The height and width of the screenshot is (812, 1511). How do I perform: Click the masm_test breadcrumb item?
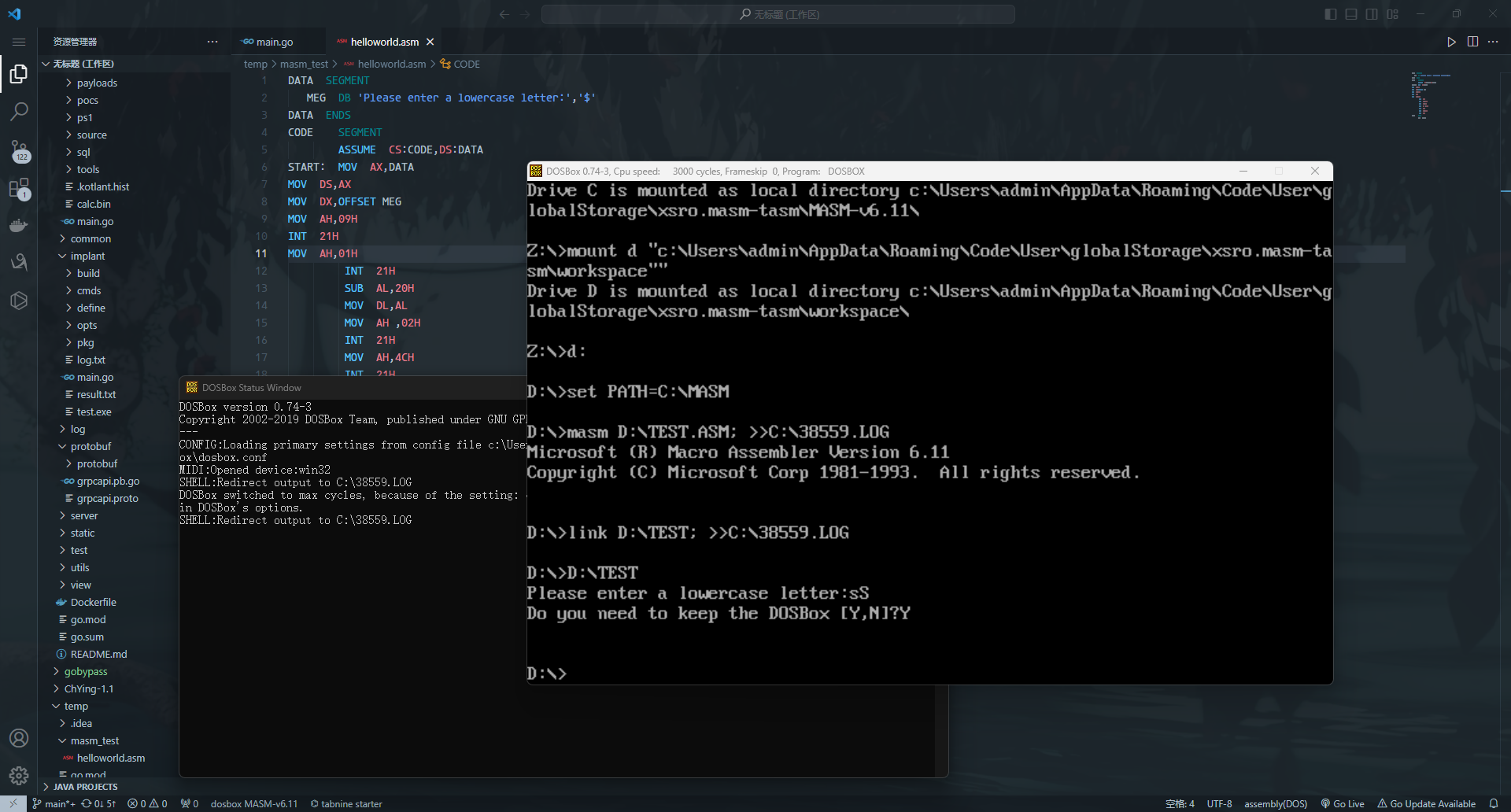pyautogui.click(x=304, y=64)
